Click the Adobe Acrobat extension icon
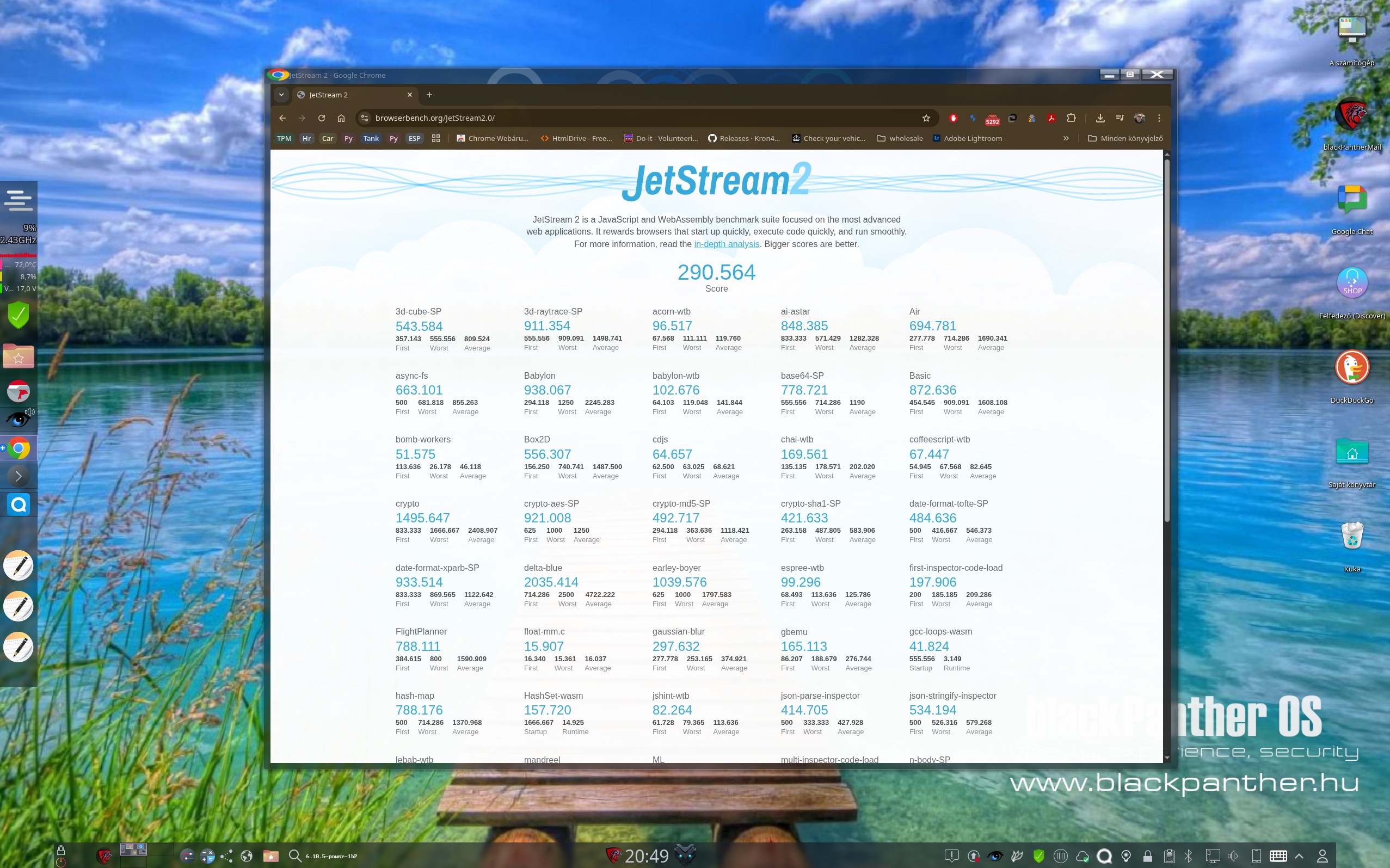Viewport: 1390px width, 868px height. pos(1051,118)
